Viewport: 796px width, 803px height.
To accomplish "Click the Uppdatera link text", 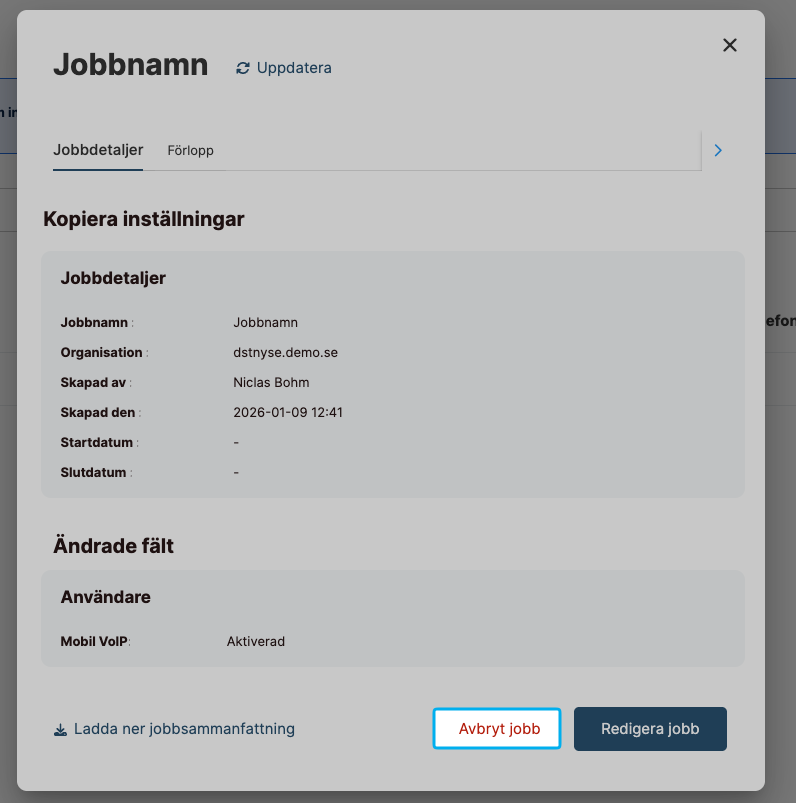I will 294,68.
